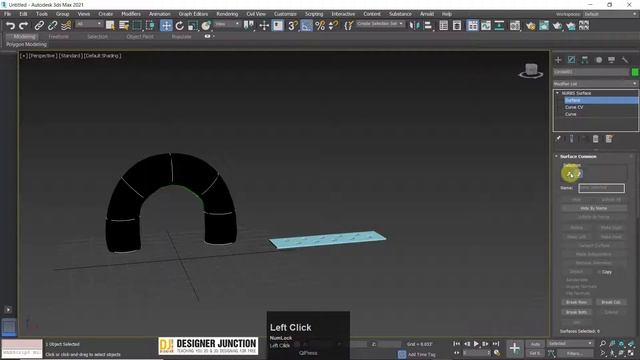Click the Break Col. button

pos(611,302)
